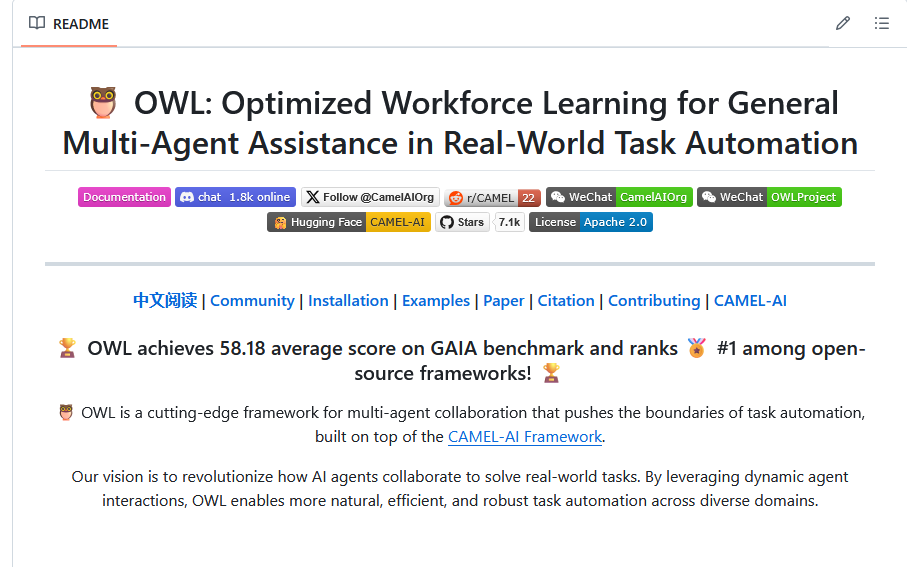This screenshot has width=907, height=567.
Task: Open the README outline list icon
Action: (x=882, y=23)
